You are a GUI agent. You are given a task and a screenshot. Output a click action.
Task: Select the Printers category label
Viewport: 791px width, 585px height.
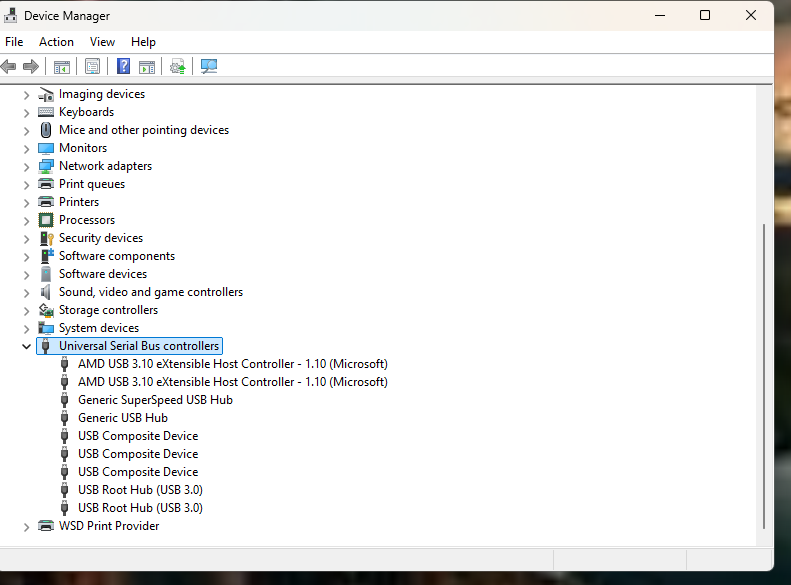click(x=79, y=202)
